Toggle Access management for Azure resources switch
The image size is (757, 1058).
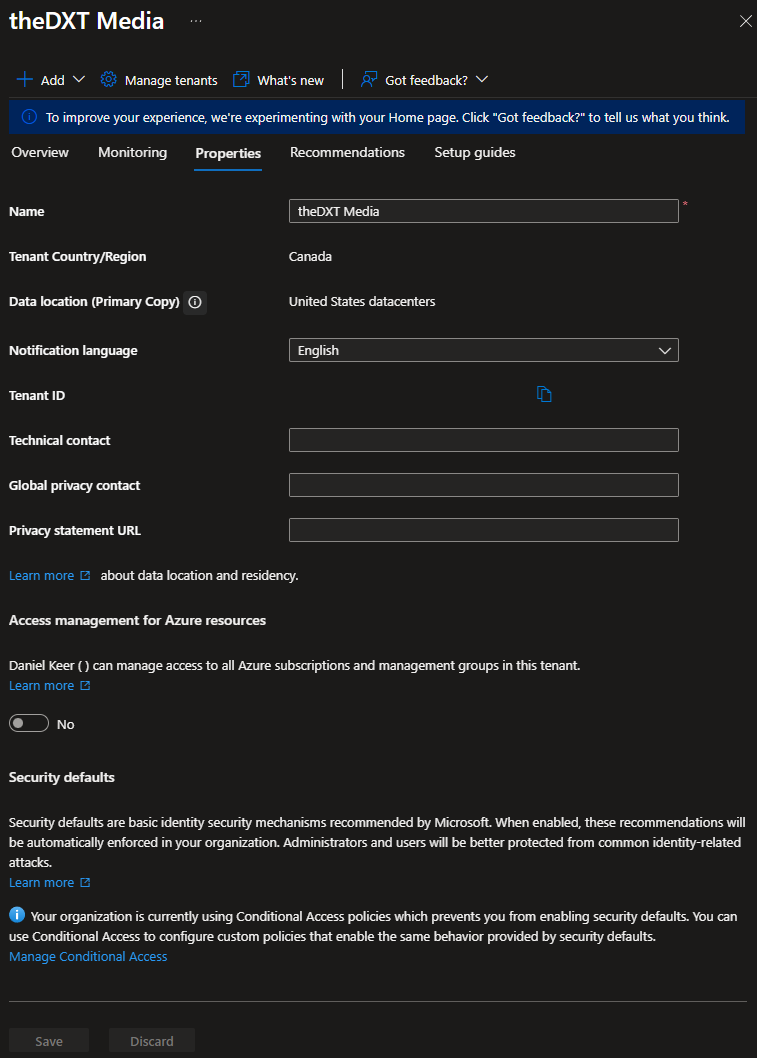pos(29,723)
